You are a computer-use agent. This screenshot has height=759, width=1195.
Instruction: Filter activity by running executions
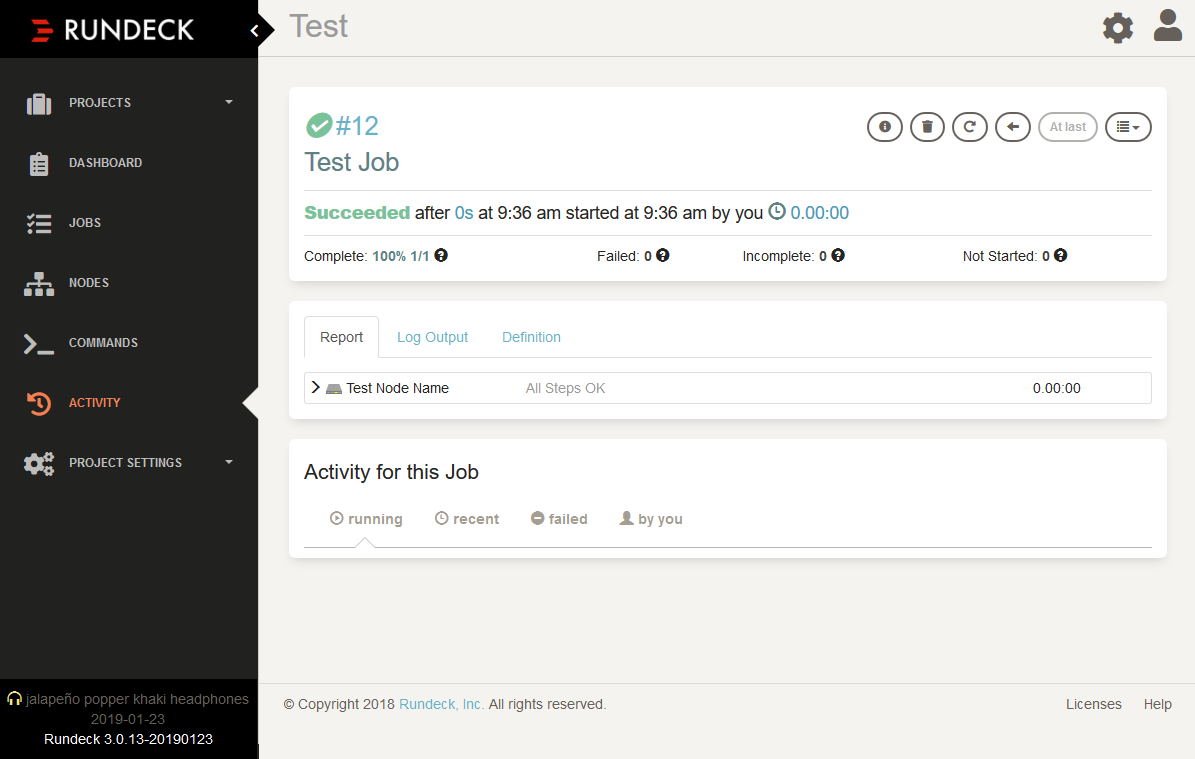[366, 518]
